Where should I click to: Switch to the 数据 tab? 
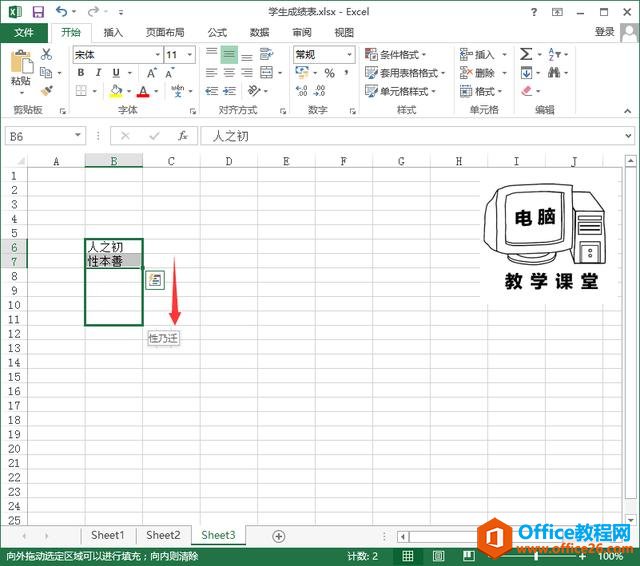coord(260,32)
